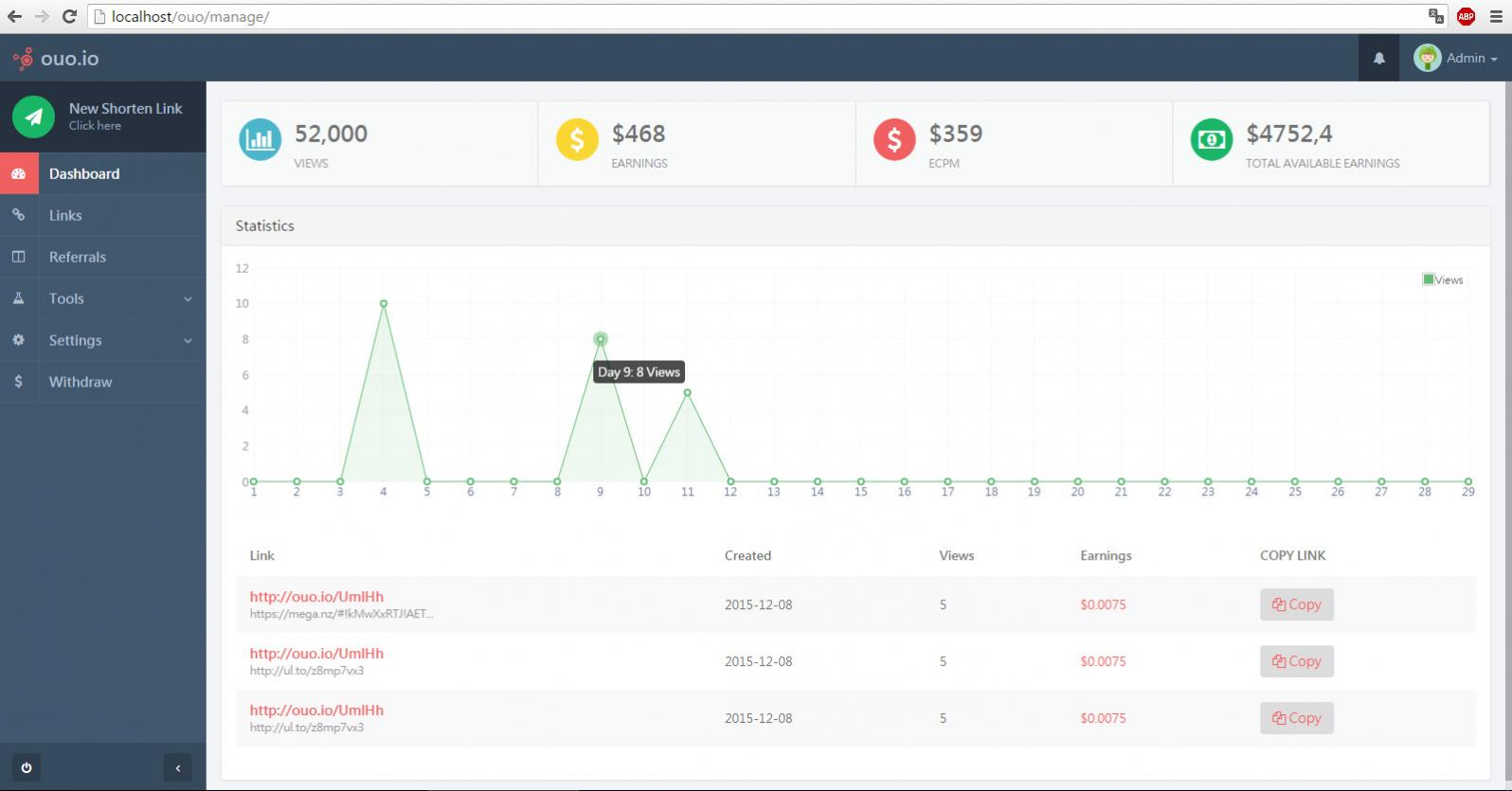Click the green Total Available Earnings money icon

[x=1211, y=139]
